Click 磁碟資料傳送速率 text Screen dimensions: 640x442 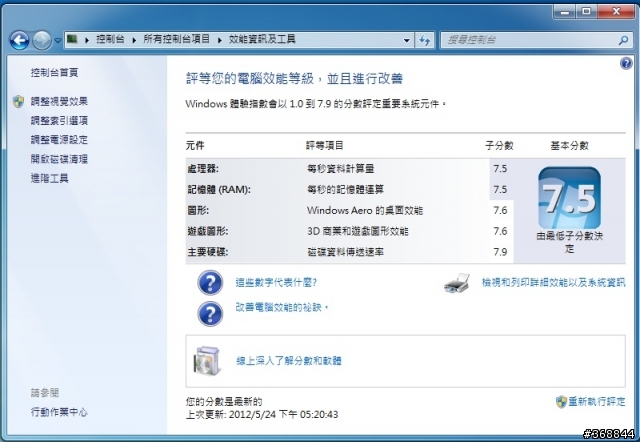(345, 252)
